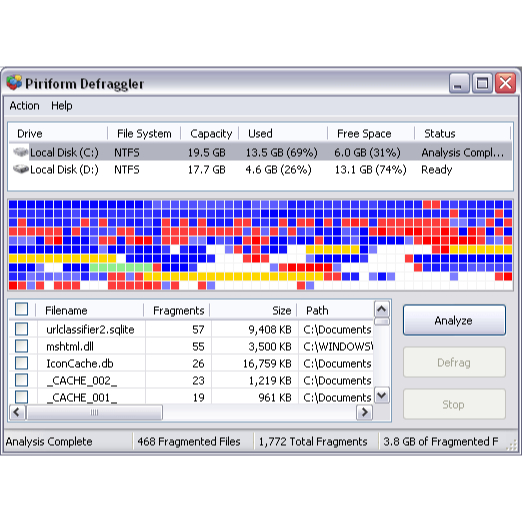
Task: Sort by the Size column header
Action: pos(253,310)
